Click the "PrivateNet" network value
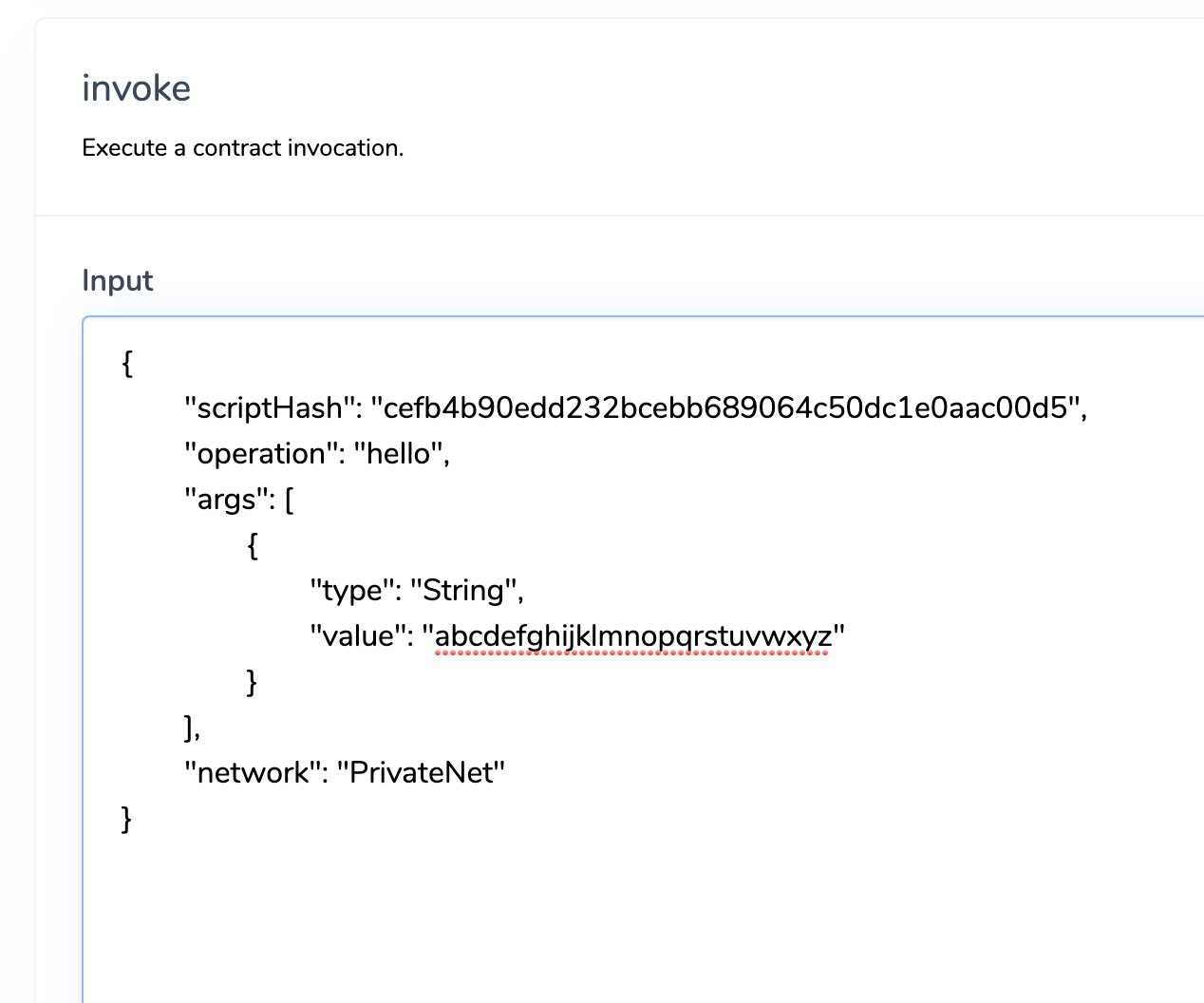This screenshot has height=1003, width=1204. (422, 772)
